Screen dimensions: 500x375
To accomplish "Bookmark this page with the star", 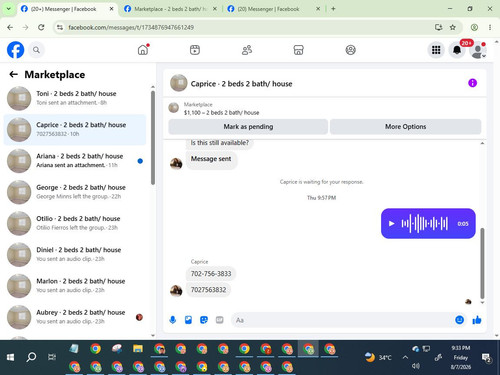I will (x=452, y=27).
